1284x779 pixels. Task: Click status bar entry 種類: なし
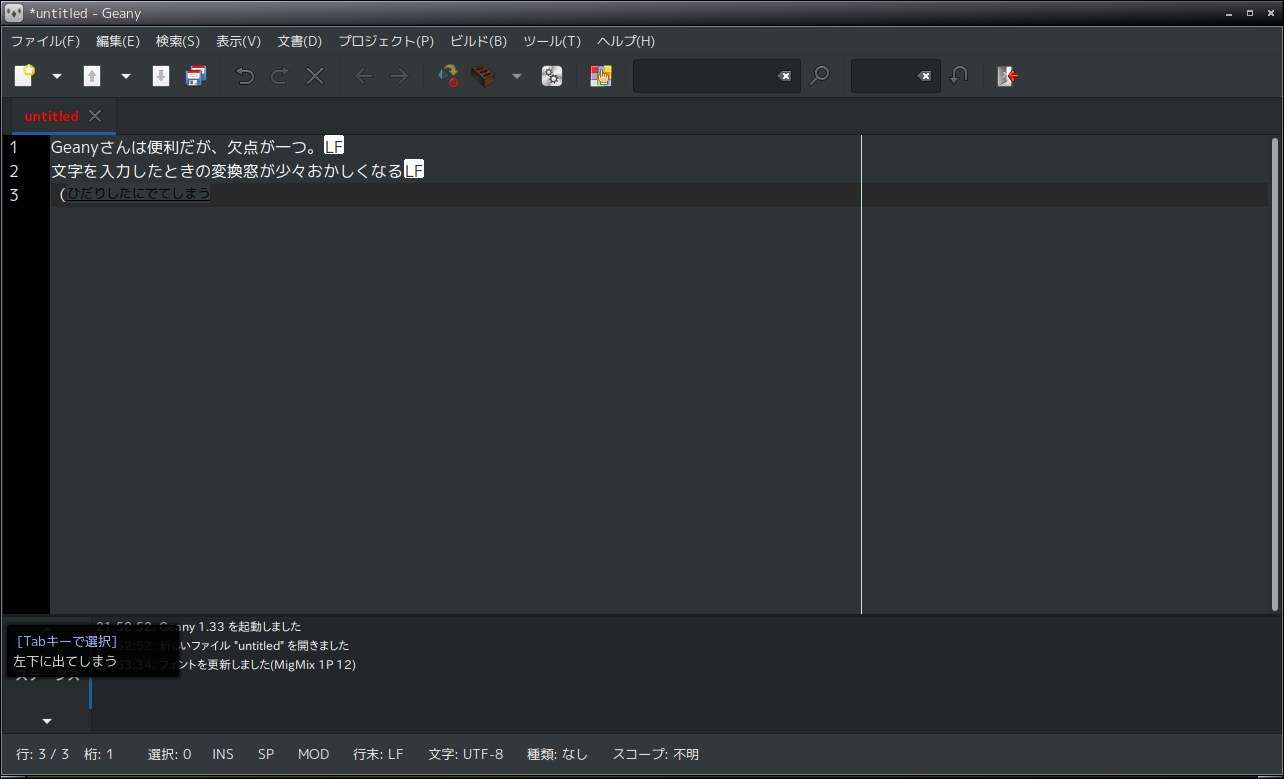tap(558, 754)
